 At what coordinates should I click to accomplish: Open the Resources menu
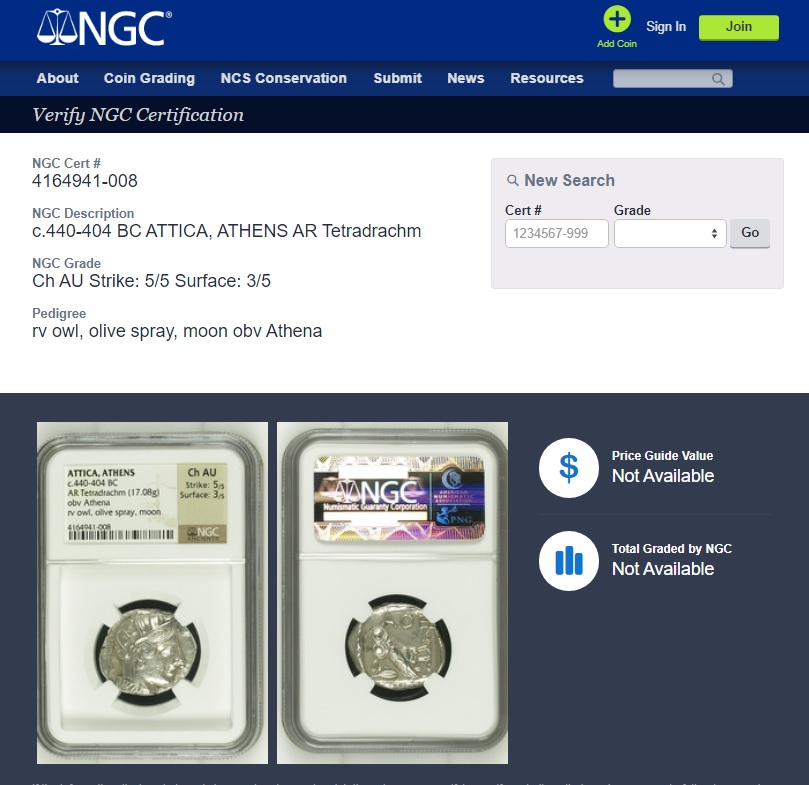tap(546, 78)
